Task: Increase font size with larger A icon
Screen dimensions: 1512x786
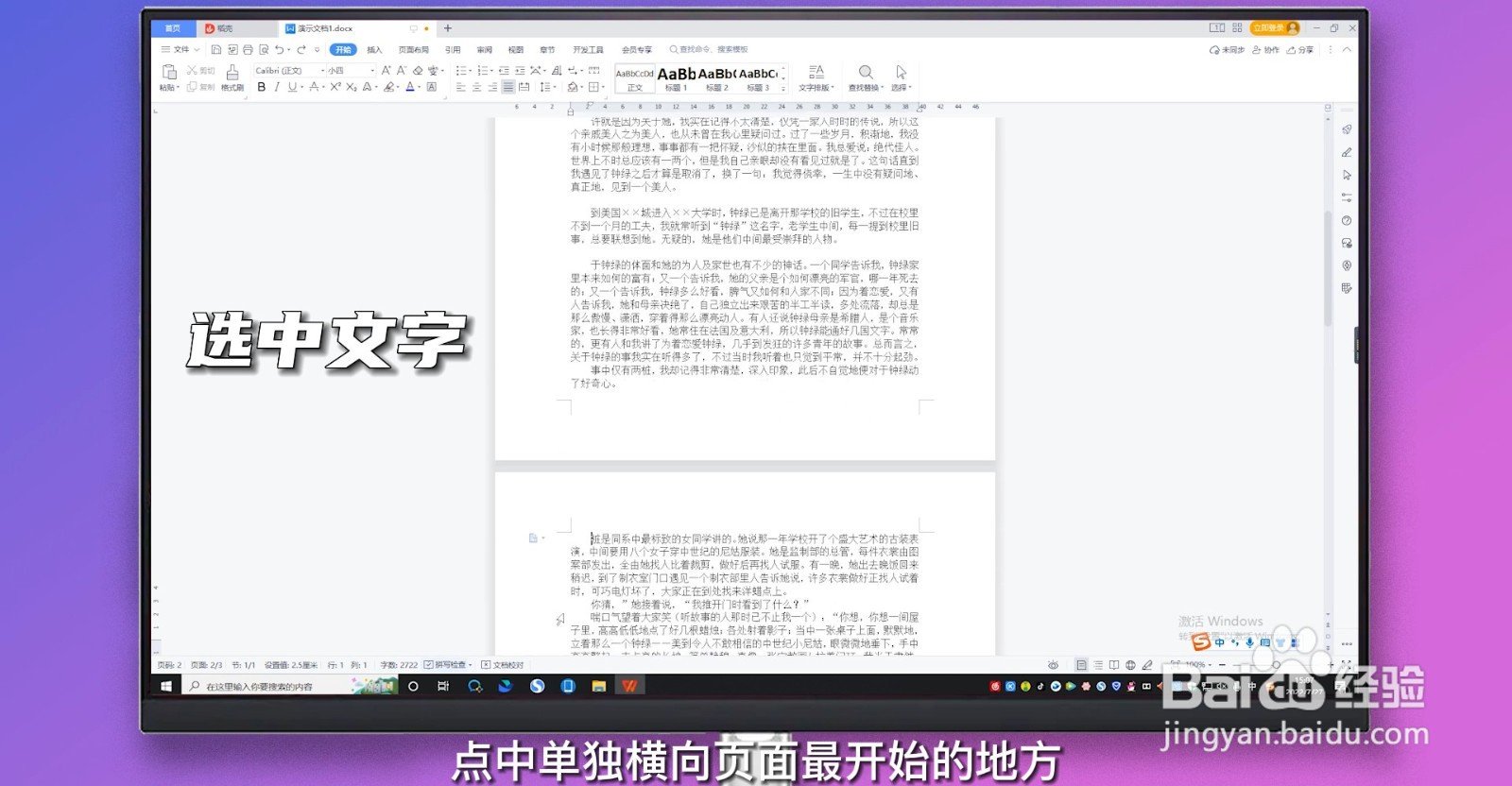Action: coord(386,70)
